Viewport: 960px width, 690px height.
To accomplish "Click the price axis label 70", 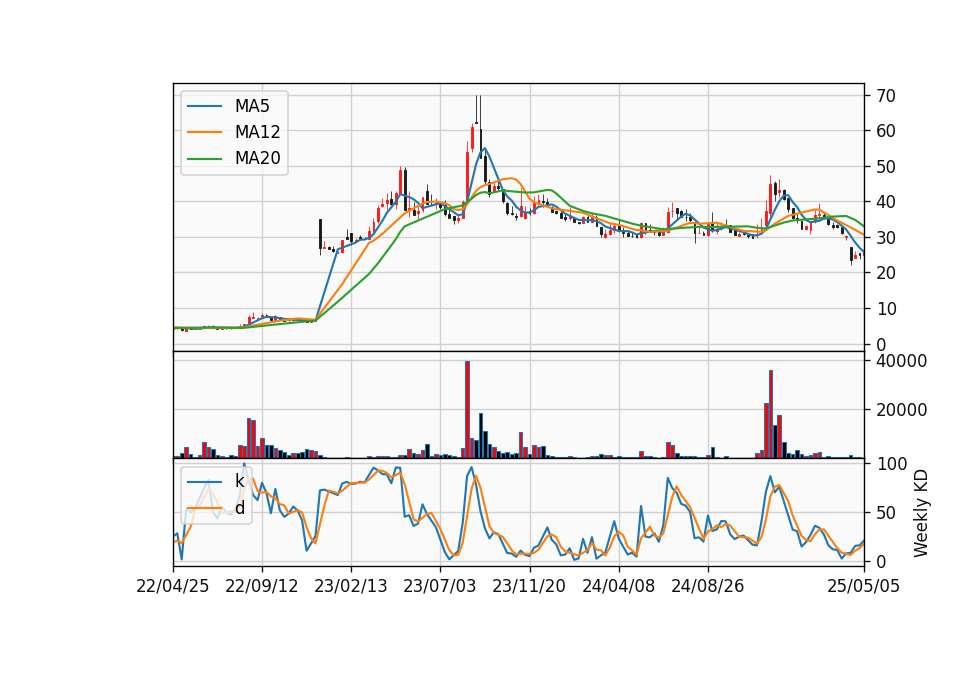I will tap(886, 96).
